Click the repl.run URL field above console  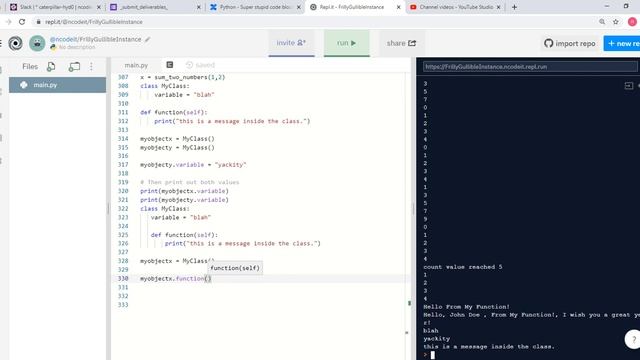[530, 67]
